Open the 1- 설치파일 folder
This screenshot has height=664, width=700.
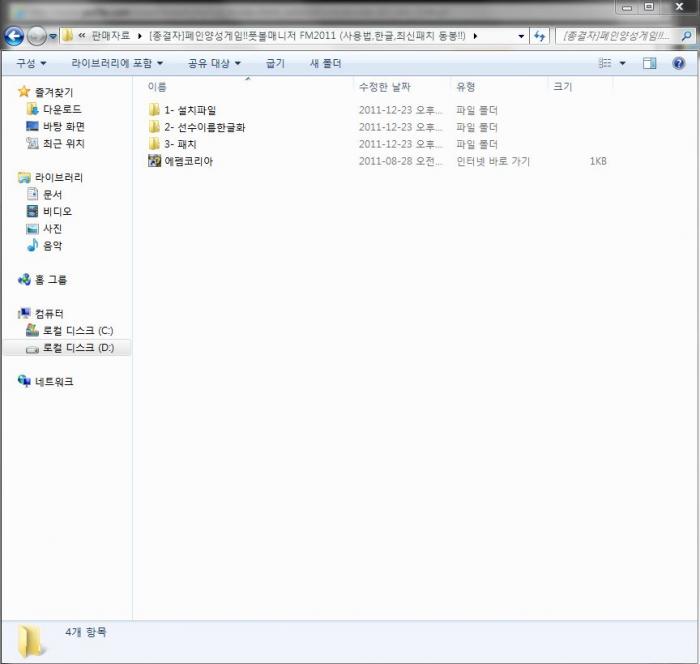point(189,110)
